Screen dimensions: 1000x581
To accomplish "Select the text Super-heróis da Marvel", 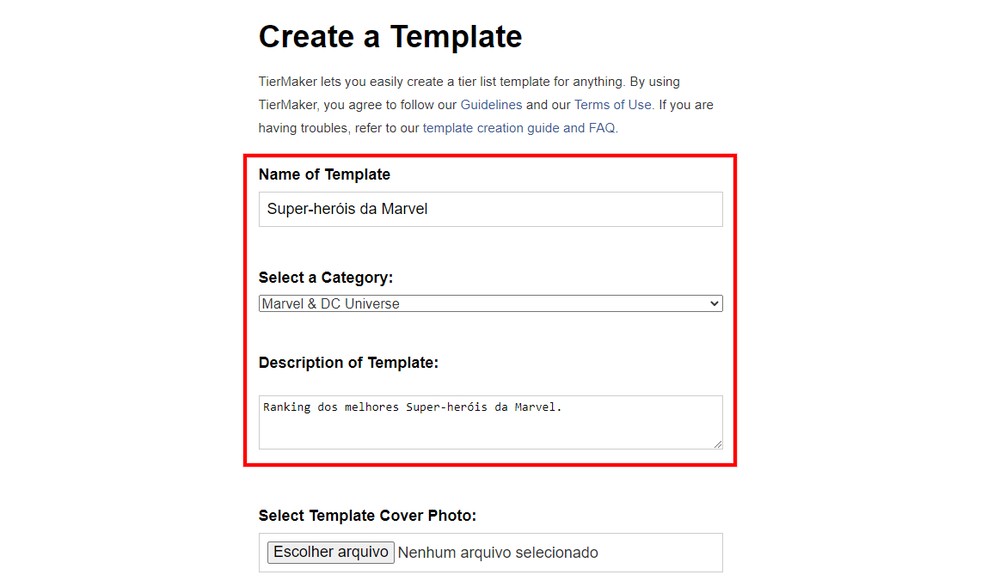I will (x=344, y=209).
